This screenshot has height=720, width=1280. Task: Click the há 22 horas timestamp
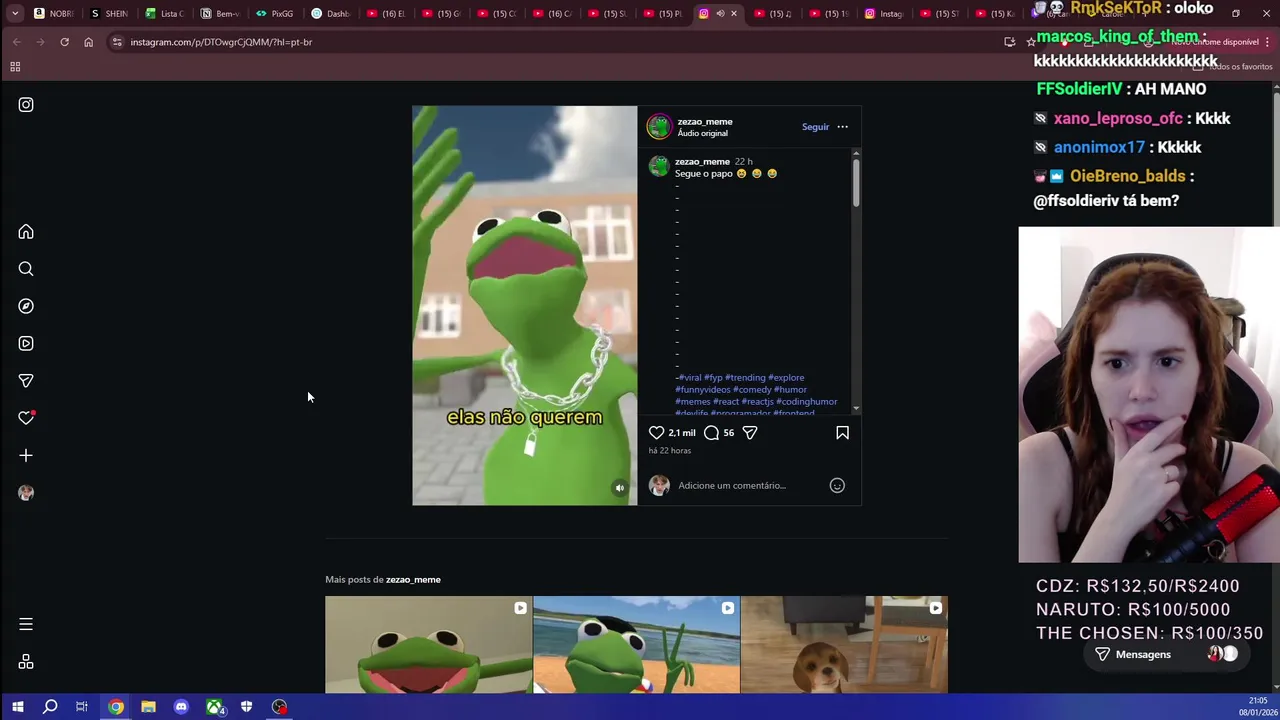pos(670,451)
